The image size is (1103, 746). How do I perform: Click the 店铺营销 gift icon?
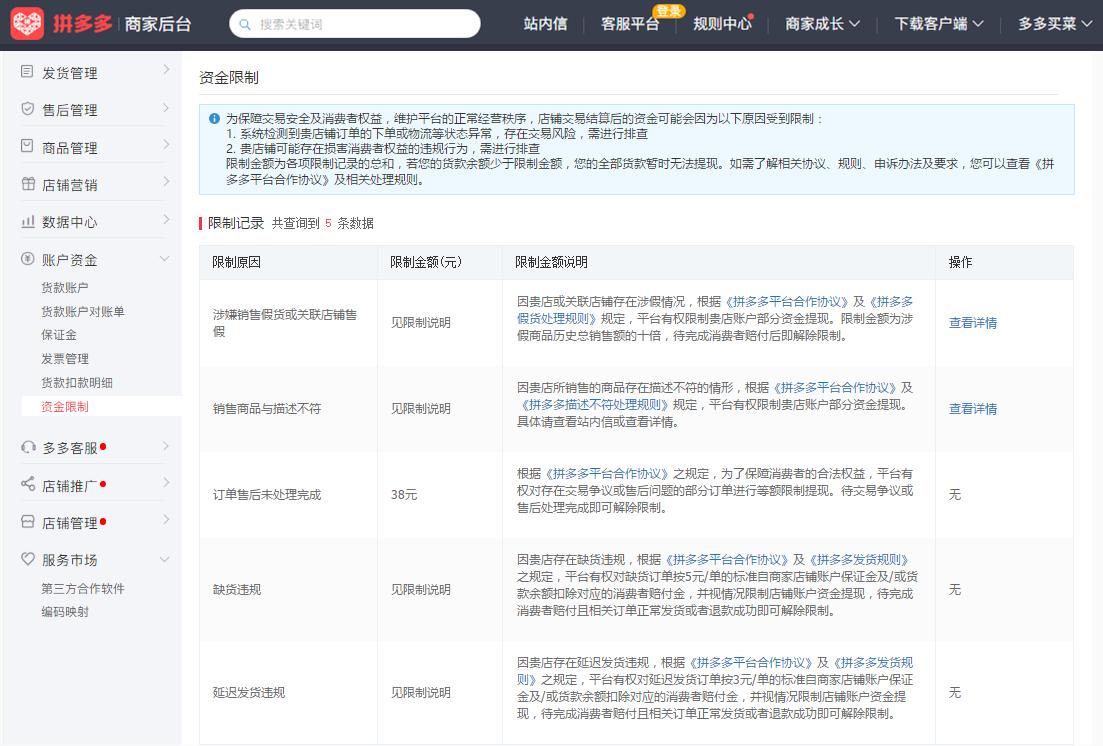tap(26, 184)
